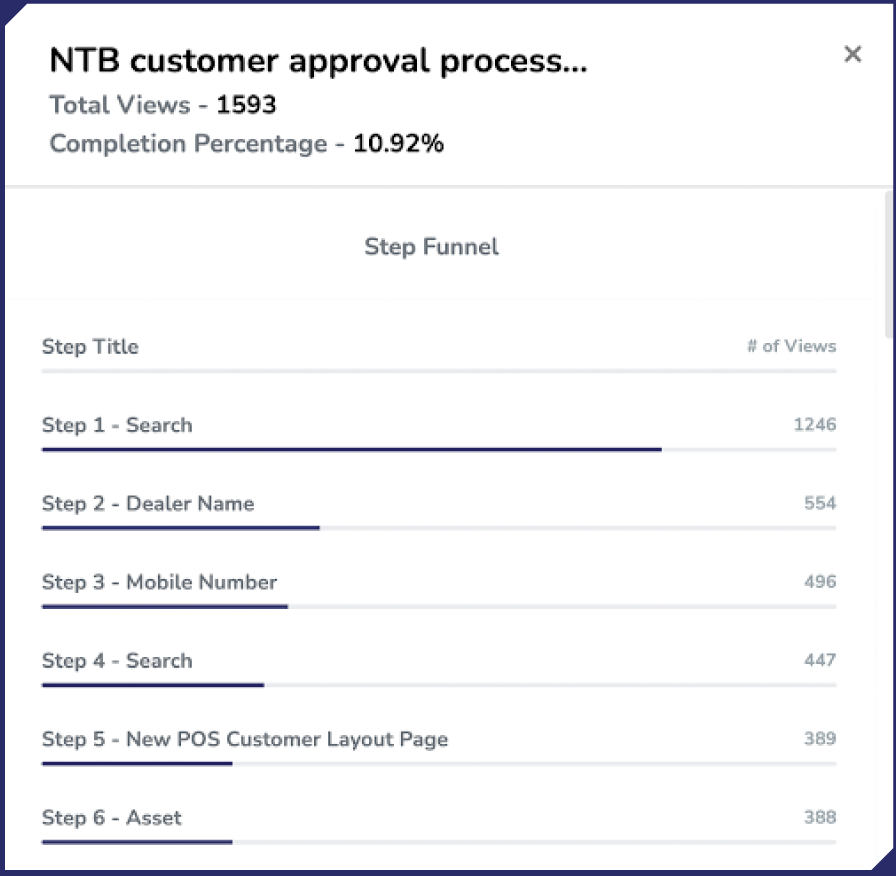
Task: Click the 'Step Title' column header
Action: pos(90,346)
